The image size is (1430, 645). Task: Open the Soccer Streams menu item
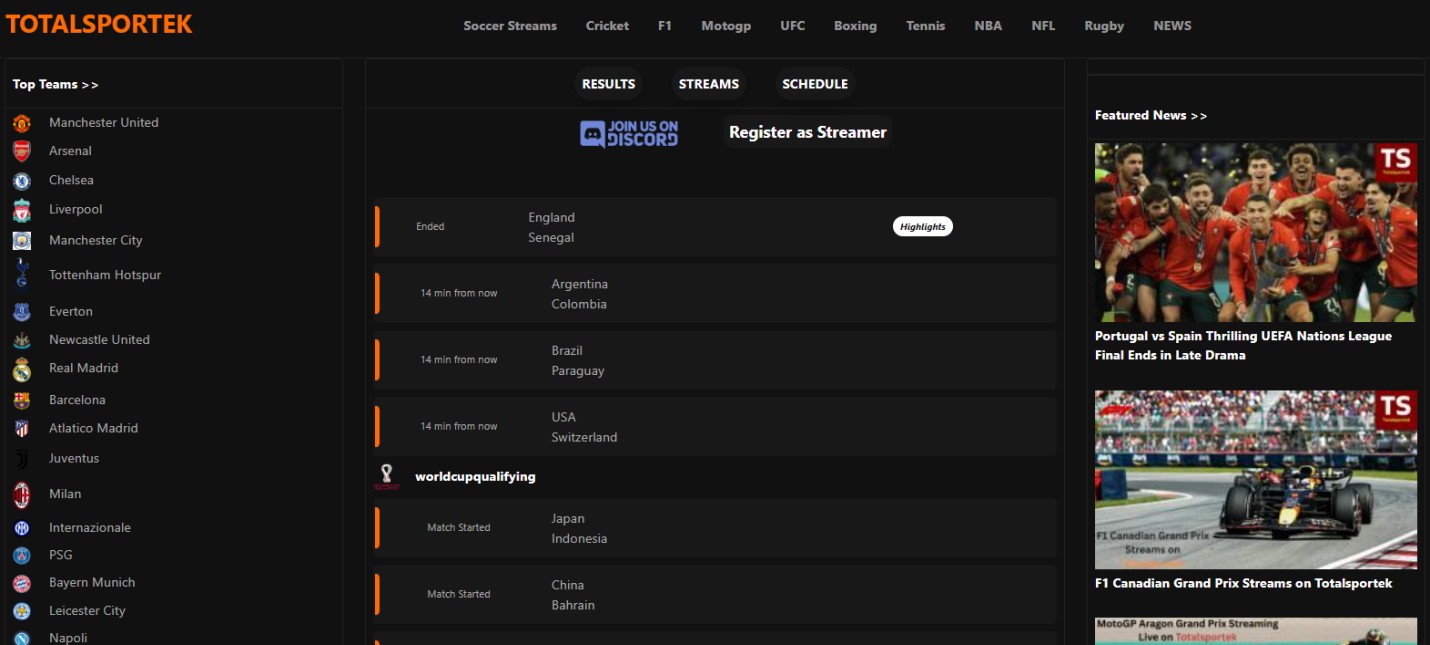[510, 26]
